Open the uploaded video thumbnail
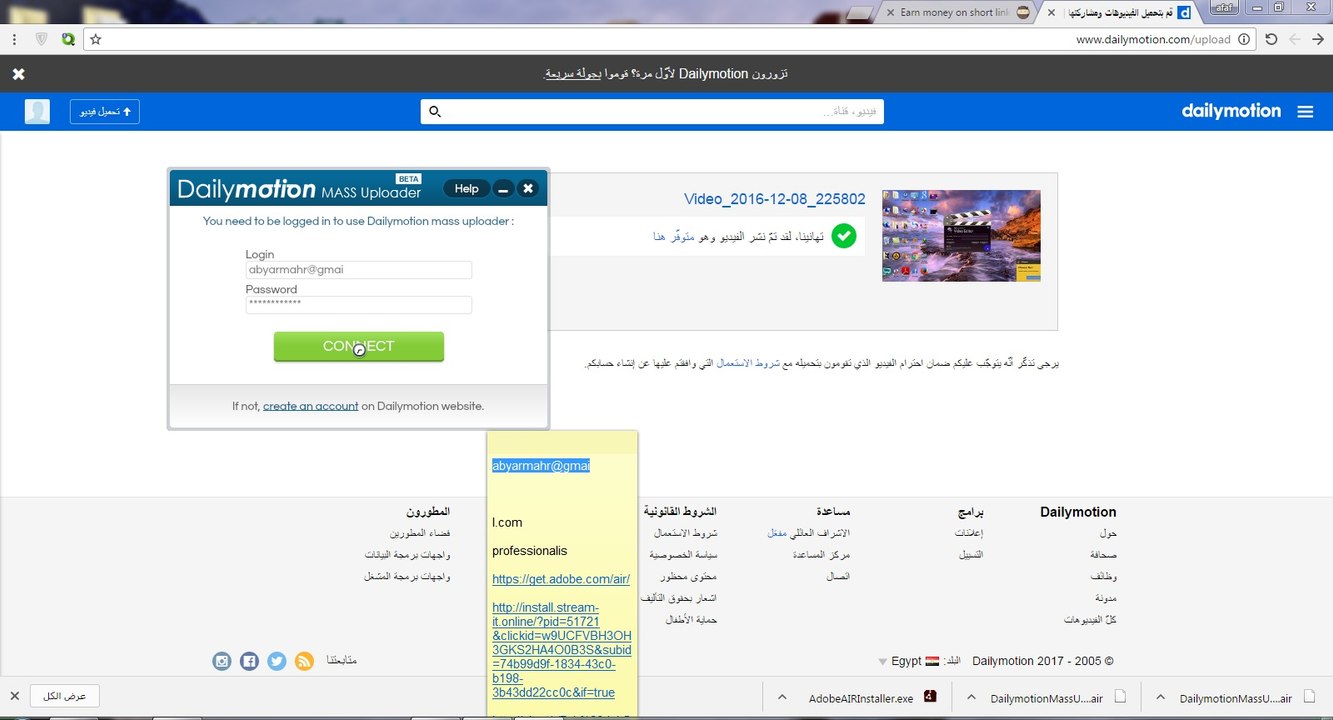 pos(961,236)
